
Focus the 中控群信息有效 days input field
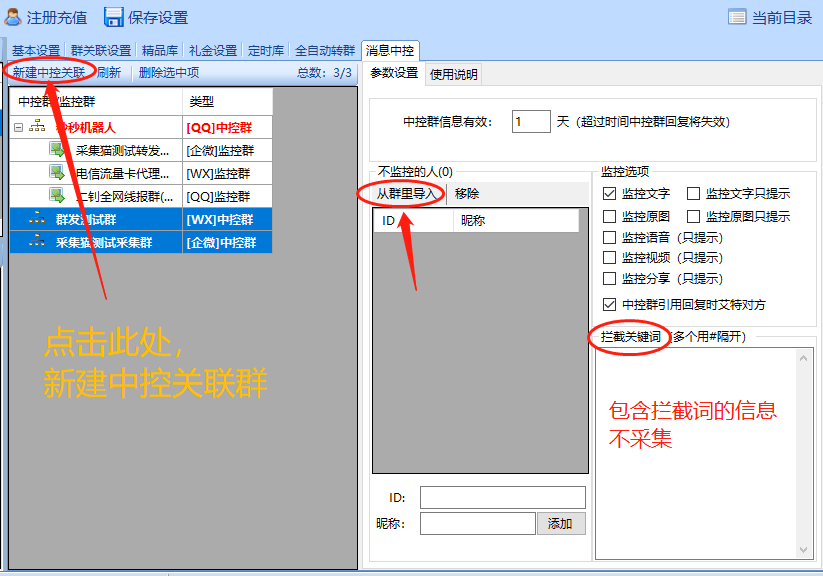point(531,121)
